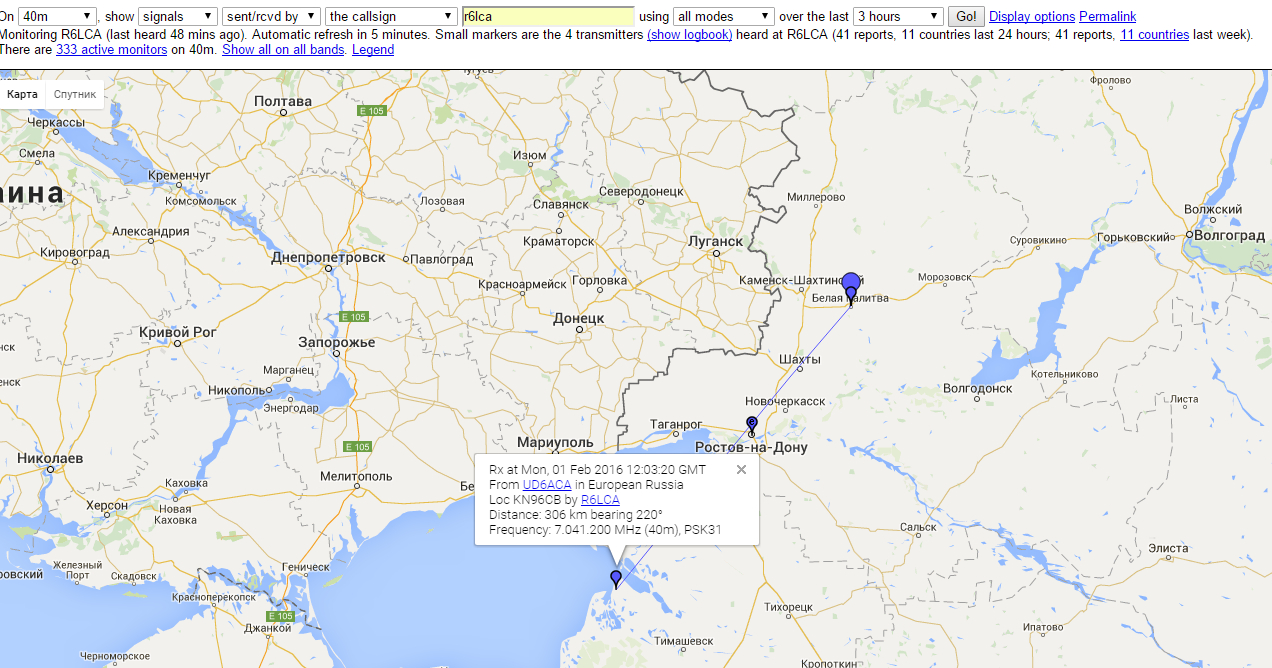Click the Донецк city label

click(579, 319)
